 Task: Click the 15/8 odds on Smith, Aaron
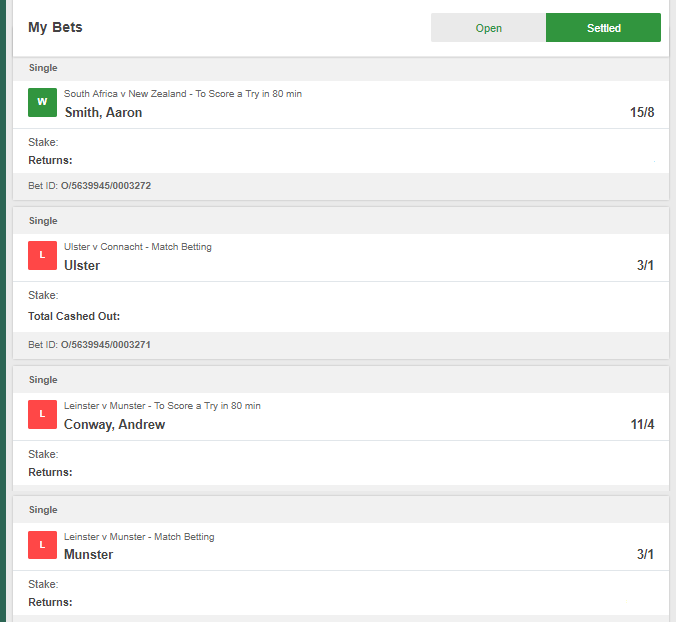pos(642,113)
